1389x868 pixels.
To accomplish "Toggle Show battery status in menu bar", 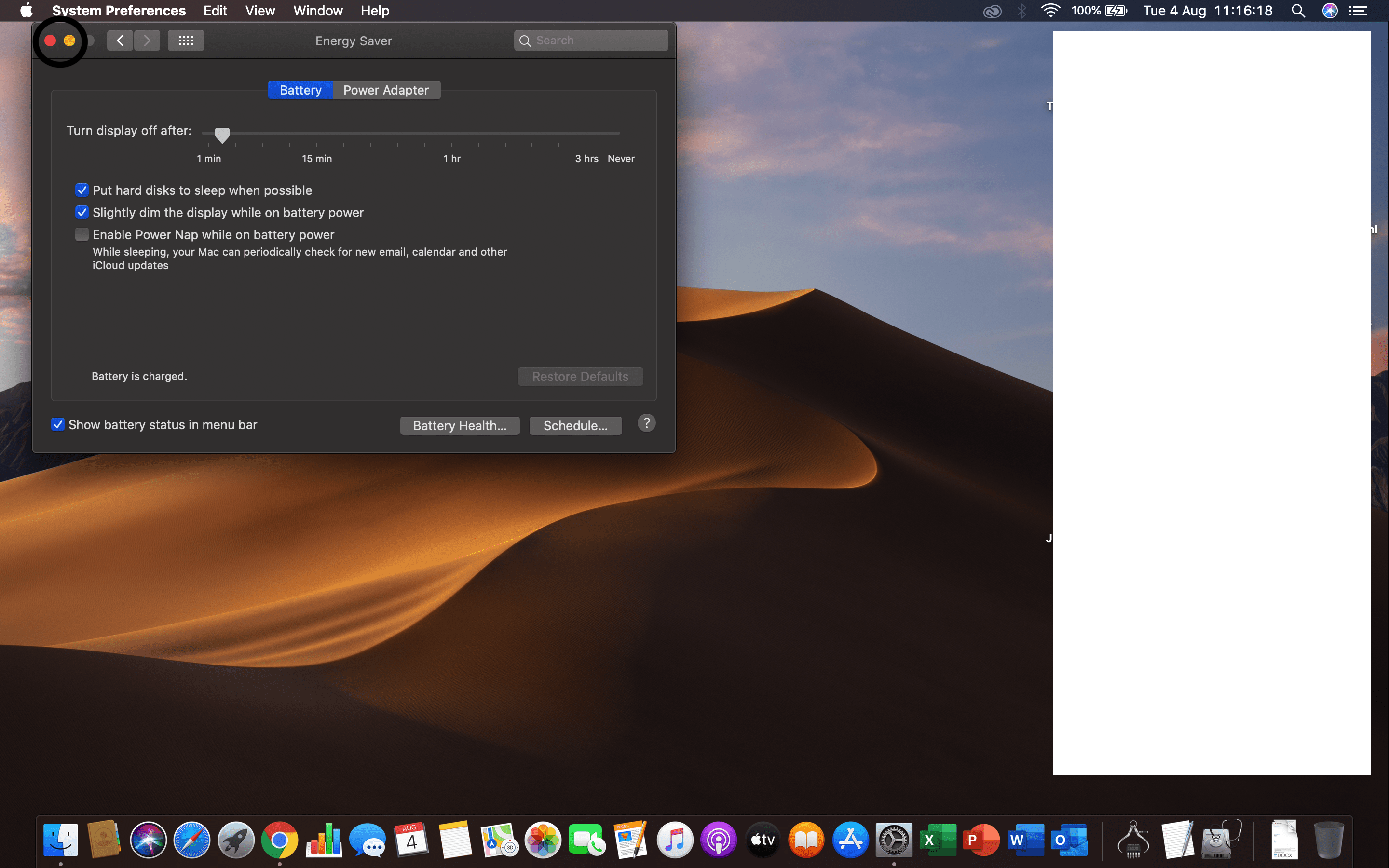I will [x=58, y=425].
